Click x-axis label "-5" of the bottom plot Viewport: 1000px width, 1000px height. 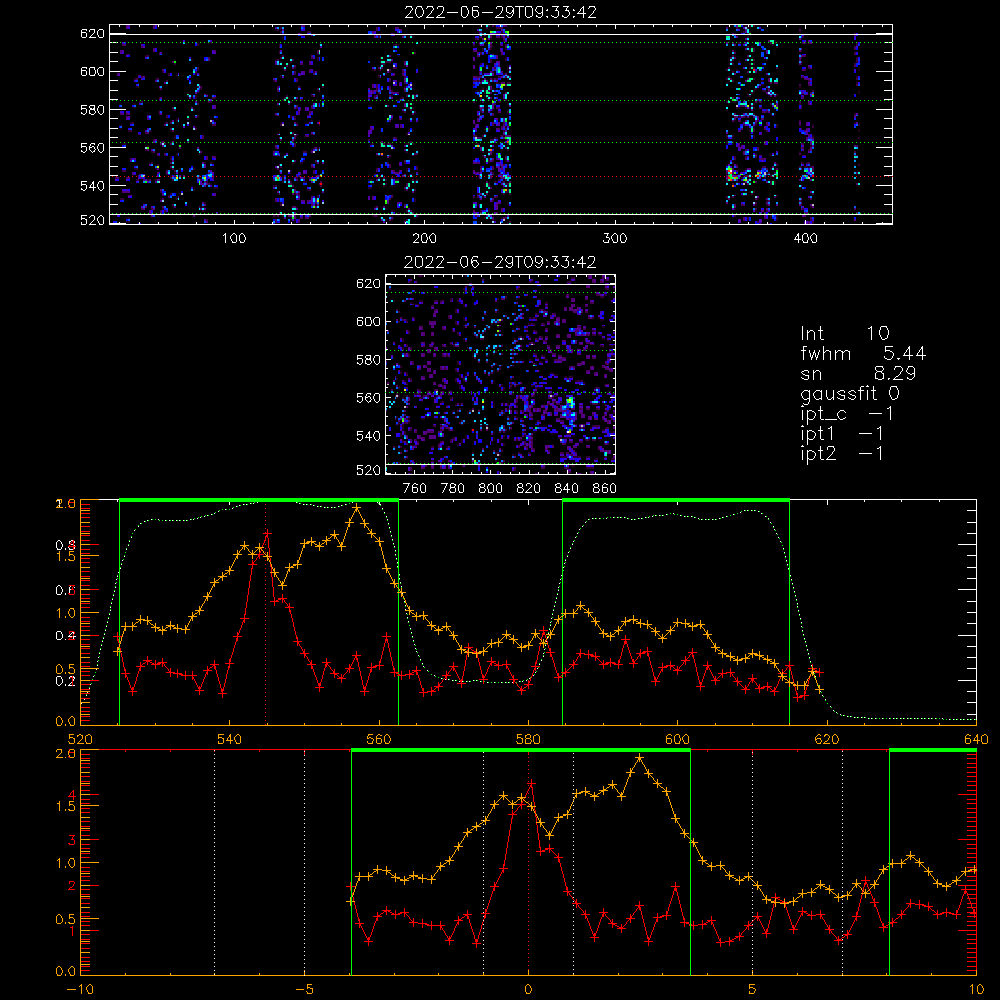[304, 990]
